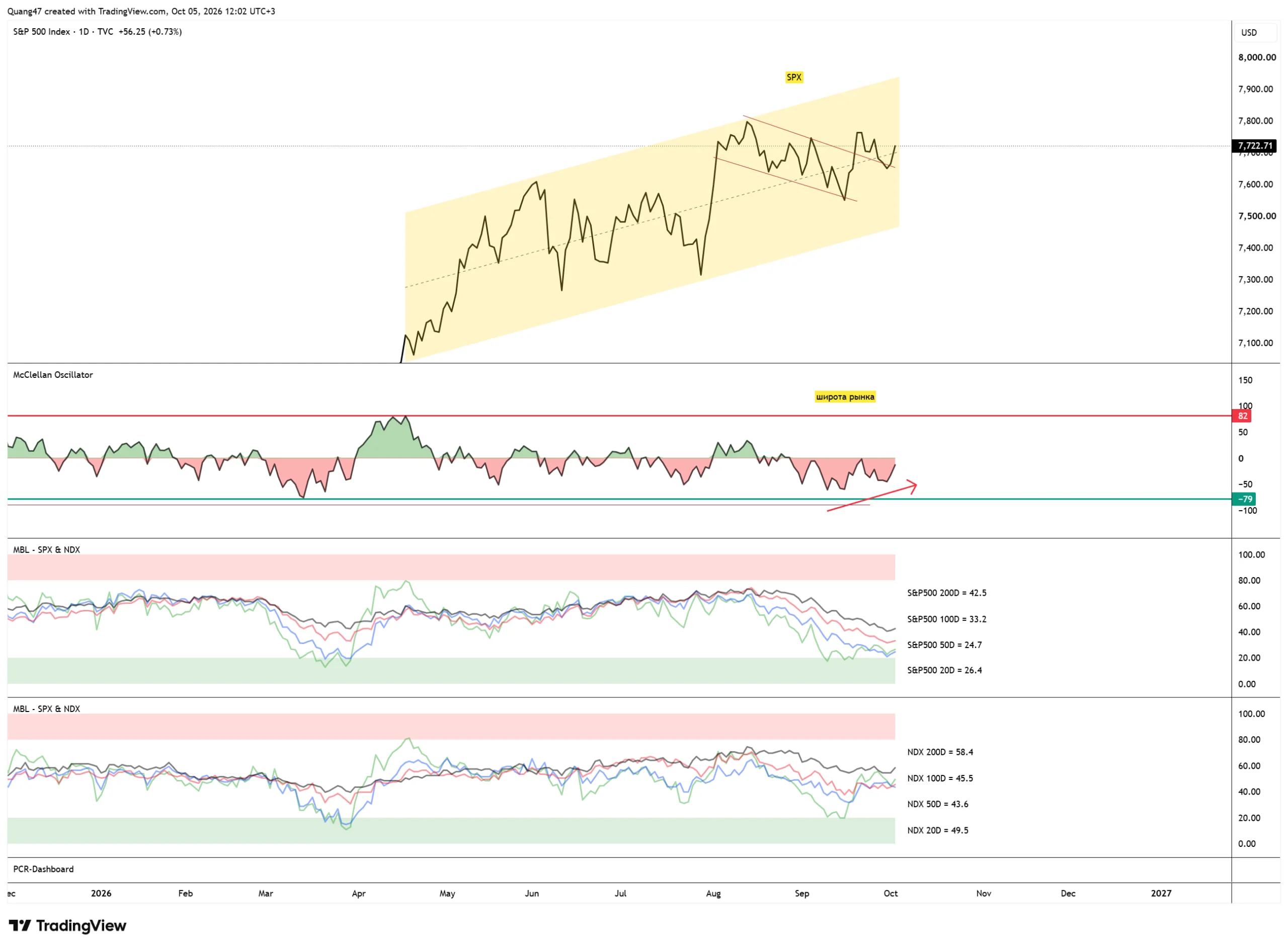Image resolution: width=1288 pixels, height=948 pixels.
Task: Click the 7,500.00 price axis label
Action: [x=1256, y=216]
